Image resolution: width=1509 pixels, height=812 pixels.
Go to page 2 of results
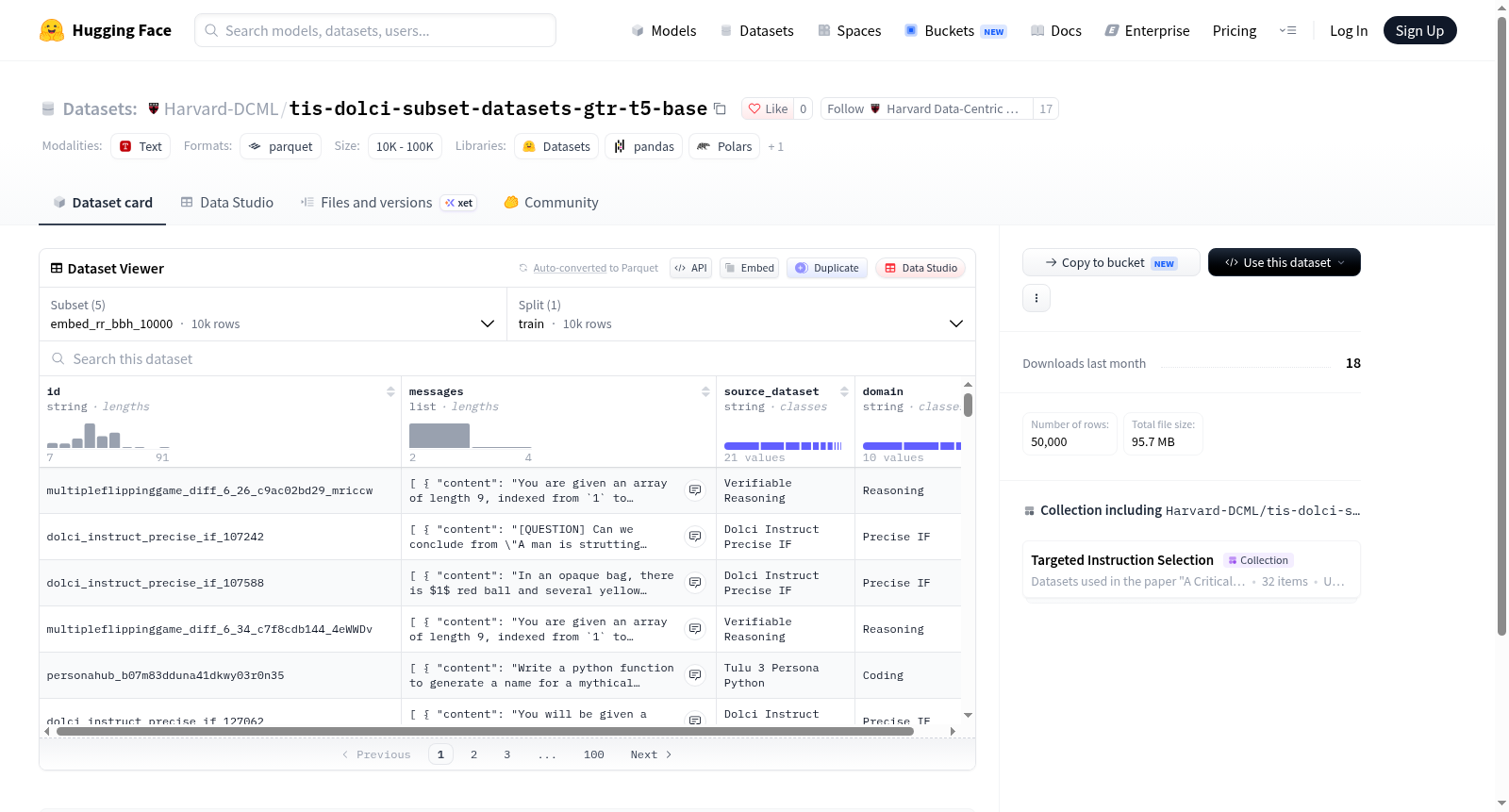coord(473,754)
